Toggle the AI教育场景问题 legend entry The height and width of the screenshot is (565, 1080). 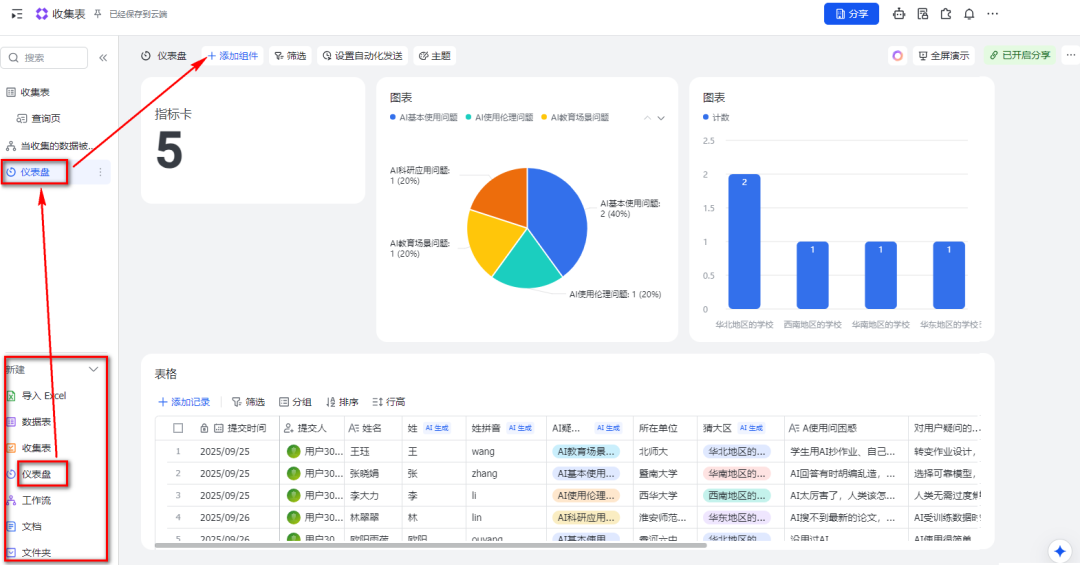click(575, 117)
